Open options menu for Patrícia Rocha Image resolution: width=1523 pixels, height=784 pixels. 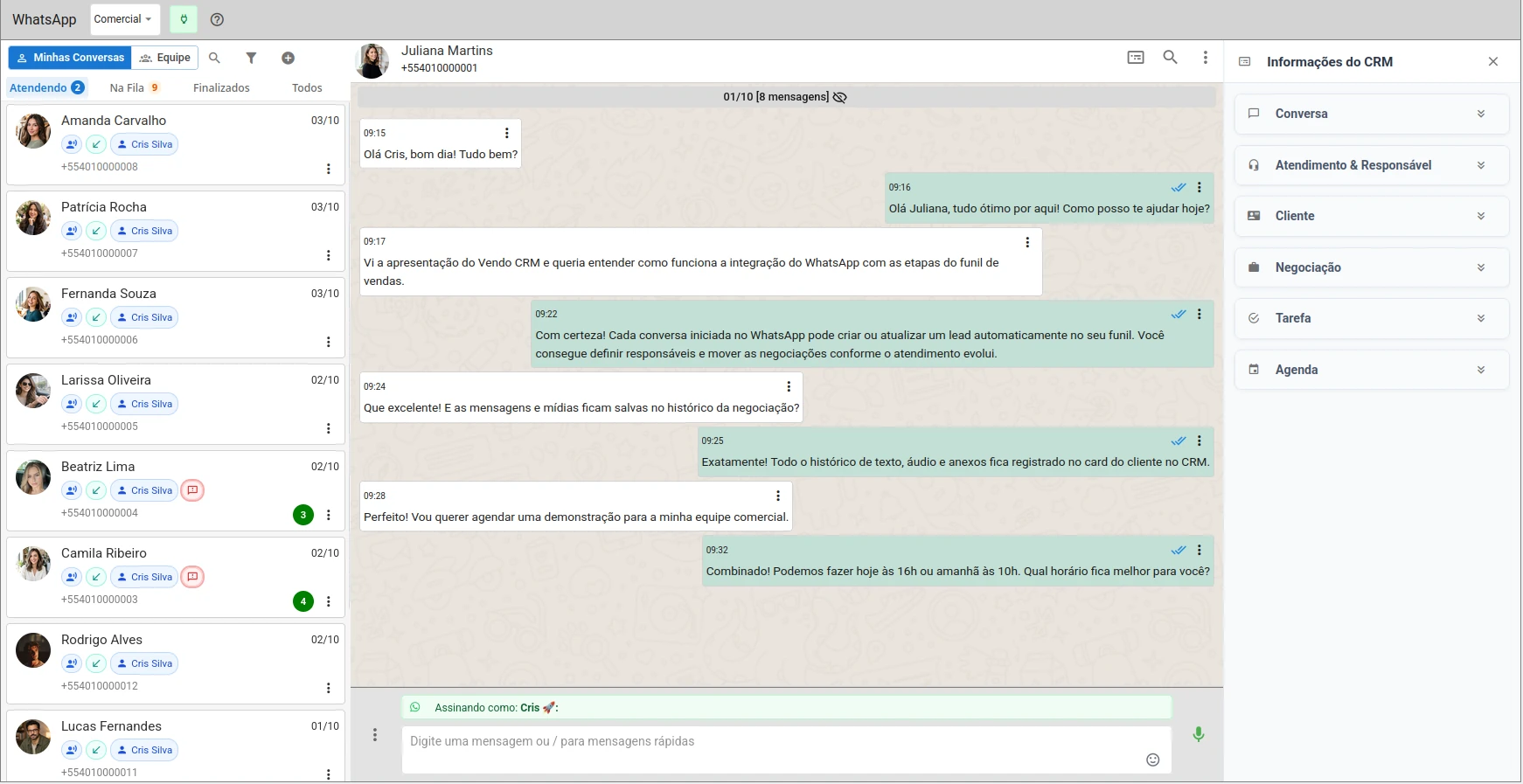click(329, 255)
